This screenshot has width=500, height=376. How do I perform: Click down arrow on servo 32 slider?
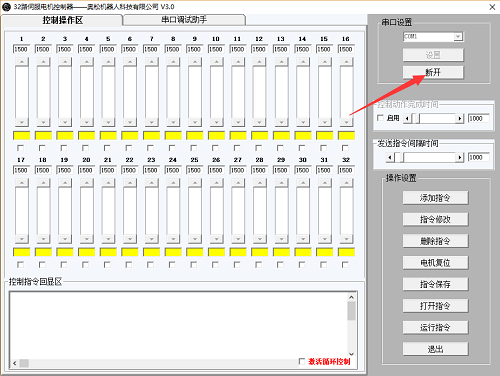(x=346, y=239)
